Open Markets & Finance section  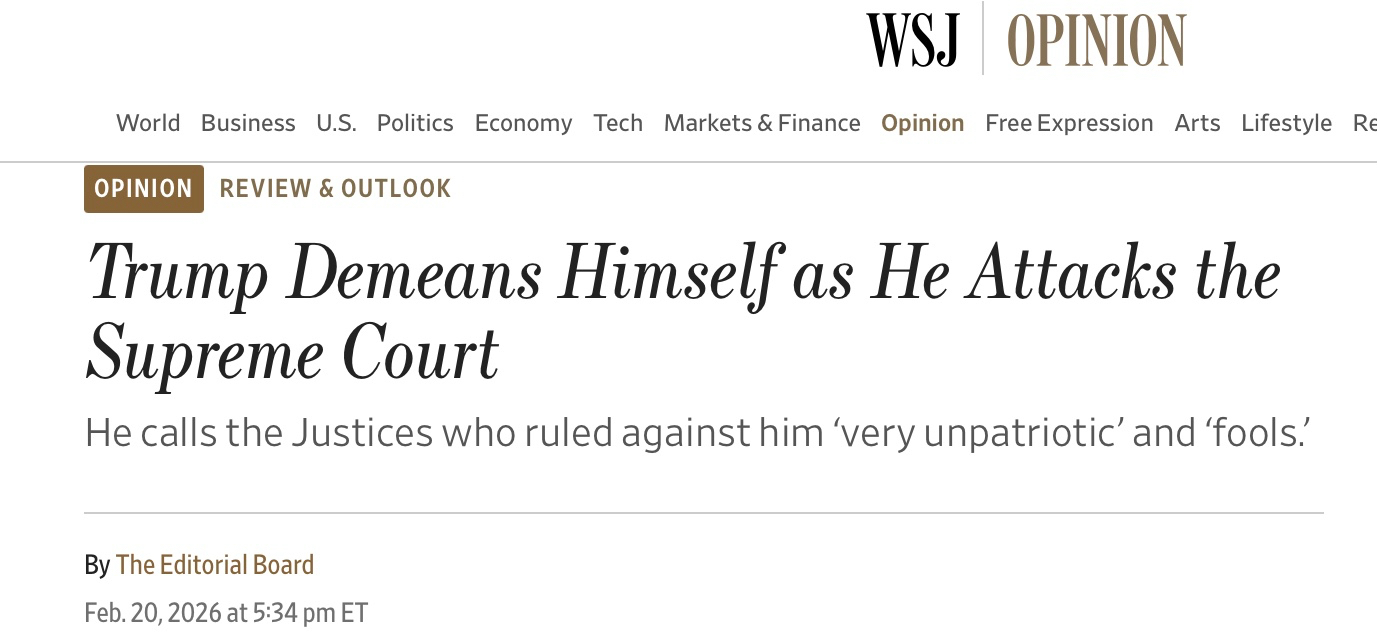point(762,123)
